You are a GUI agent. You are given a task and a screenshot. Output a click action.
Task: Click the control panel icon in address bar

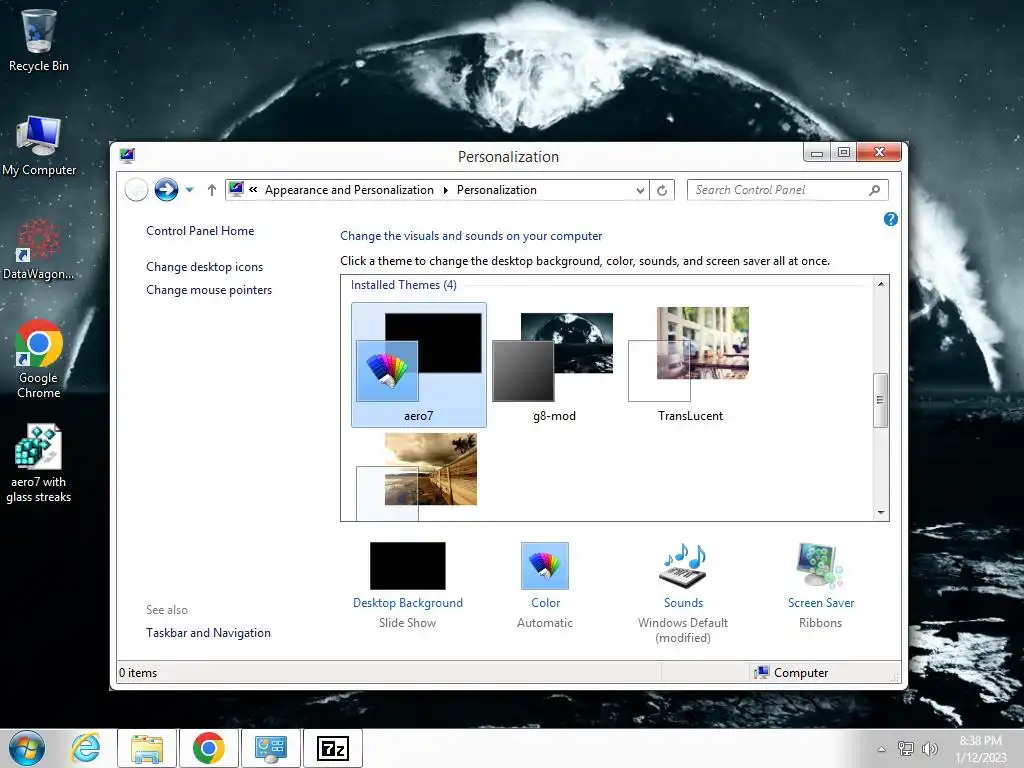point(236,189)
